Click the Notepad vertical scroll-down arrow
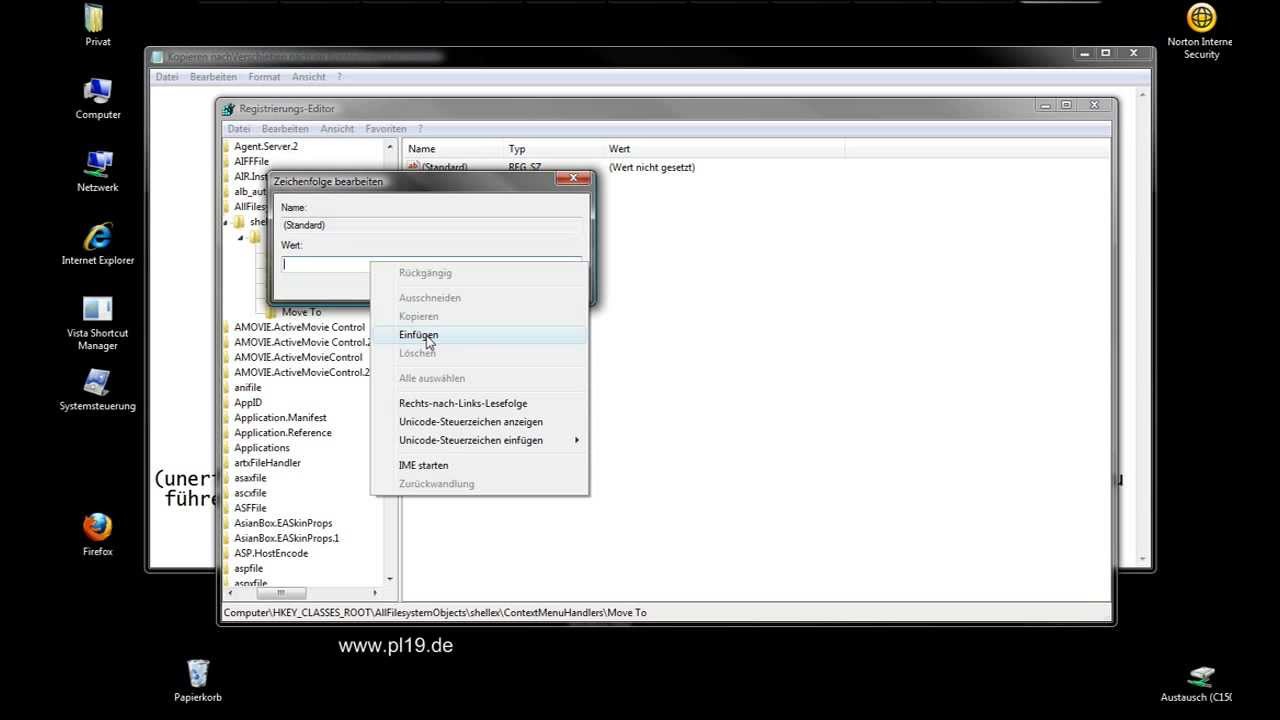 (1142, 558)
